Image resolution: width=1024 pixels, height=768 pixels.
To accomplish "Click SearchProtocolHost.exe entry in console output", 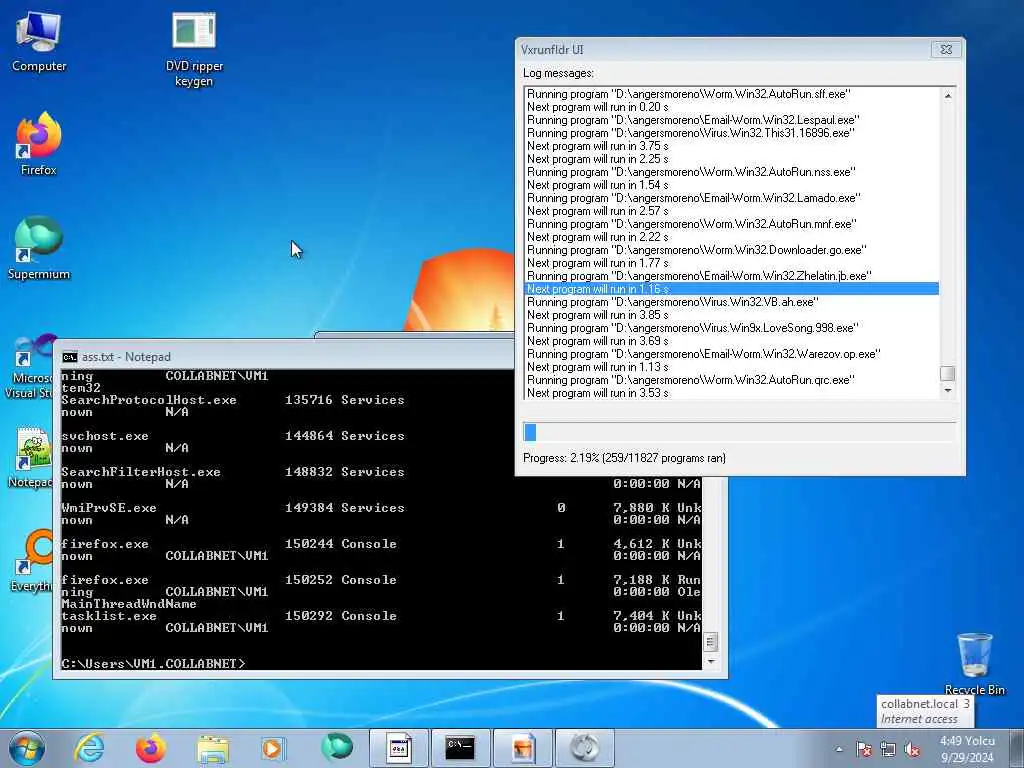I will coord(149,400).
